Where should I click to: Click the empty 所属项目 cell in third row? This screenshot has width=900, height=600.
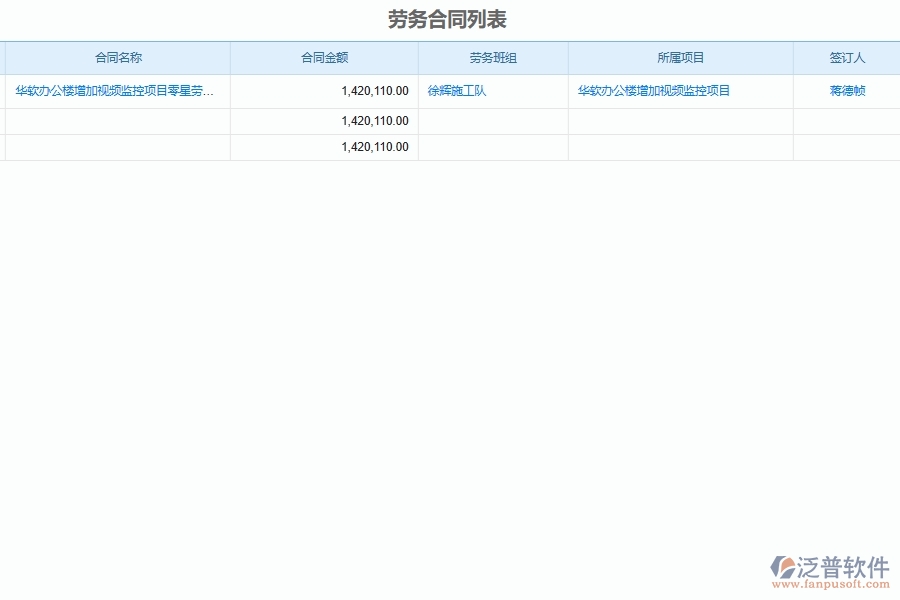(x=679, y=146)
